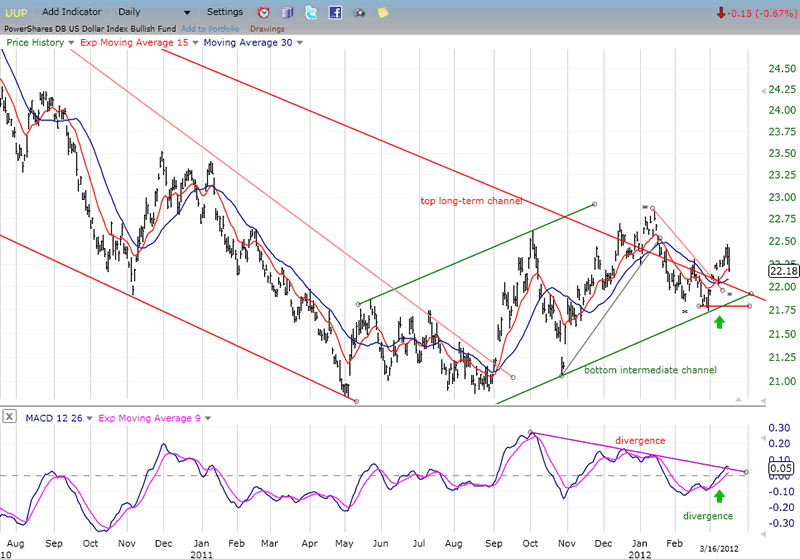Click the Drawings link
Screen dimensions: 800x559
tap(267, 28)
